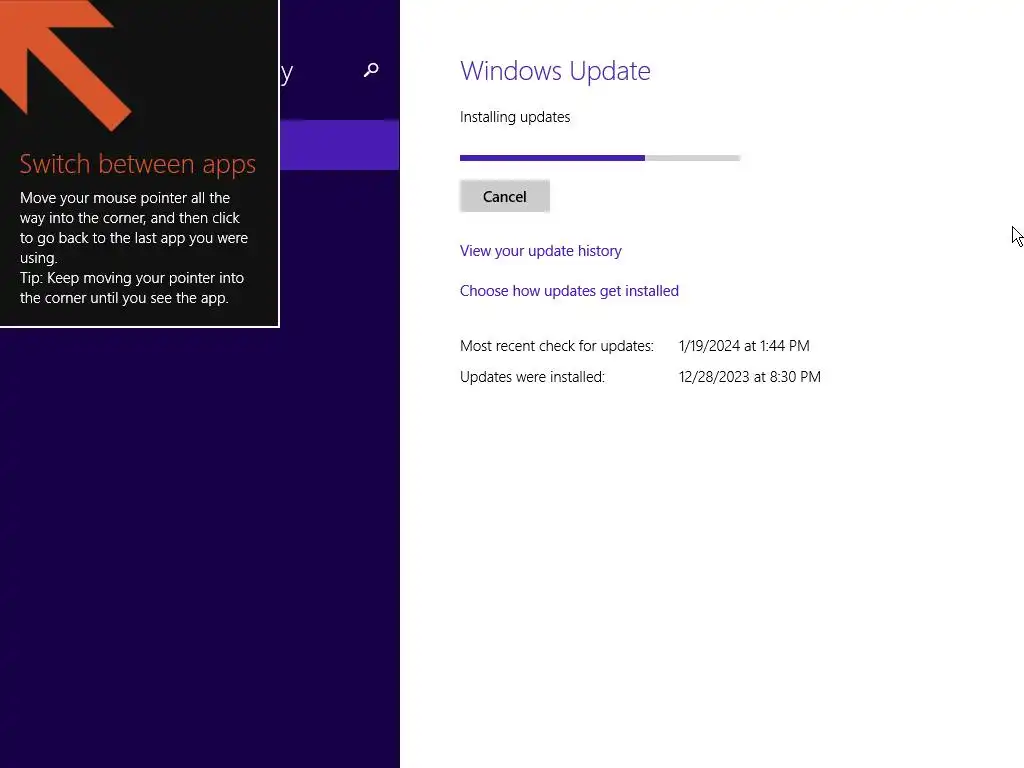Click the update installation progress bar
1024x768 pixels.
600,158
